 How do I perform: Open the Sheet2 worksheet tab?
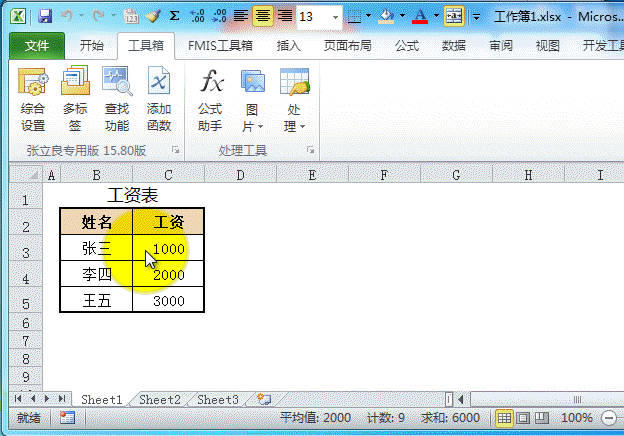click(x=160, y=399)
